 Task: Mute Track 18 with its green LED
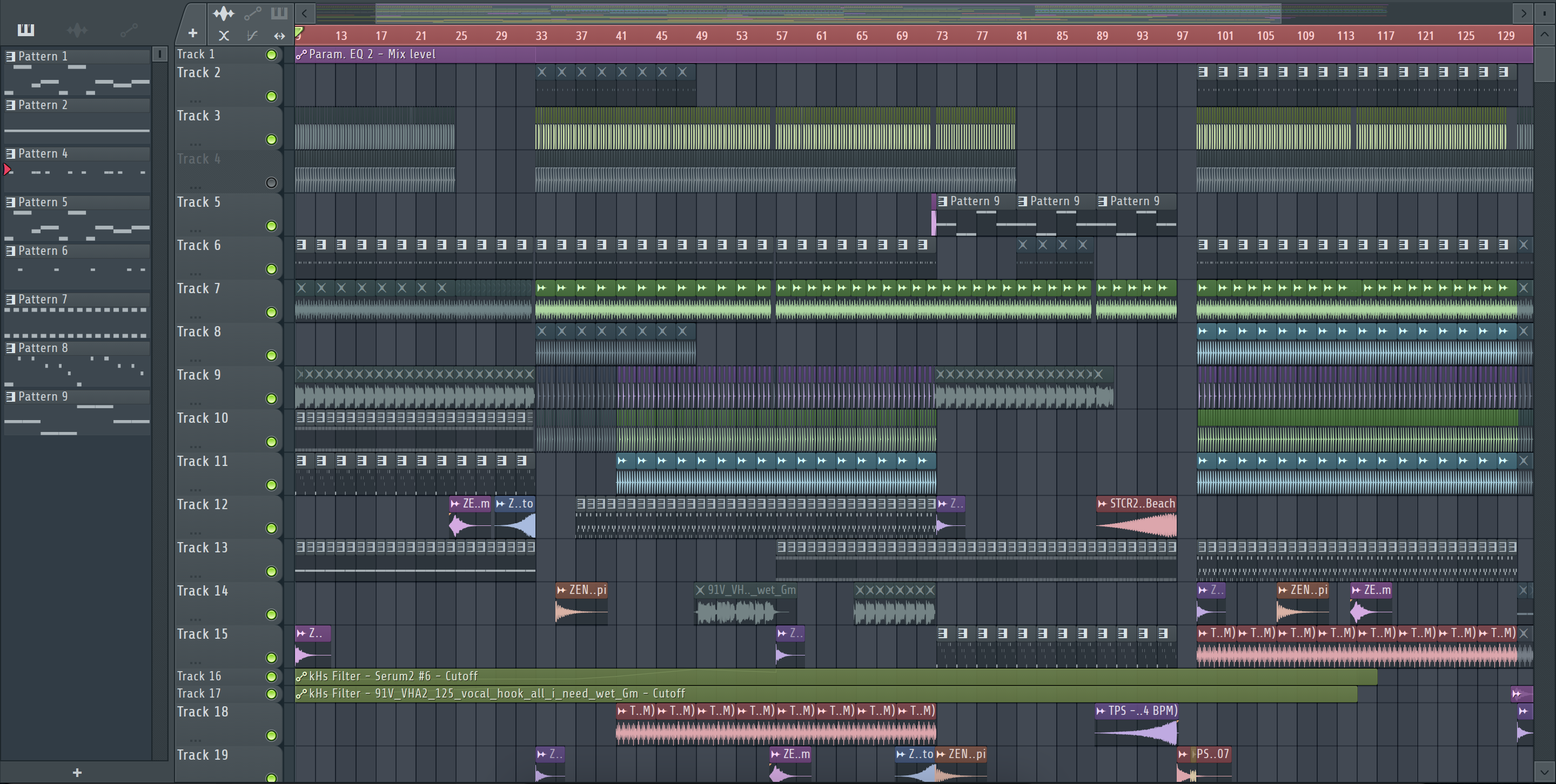[271, 736]
